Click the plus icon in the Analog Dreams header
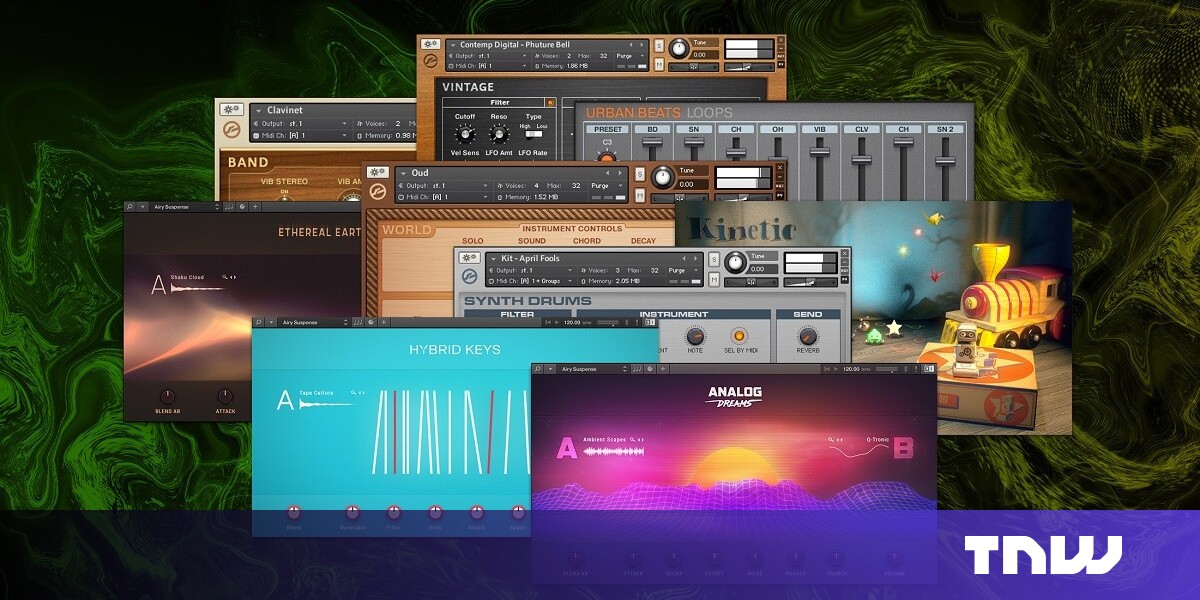The image size is (1200, 600). (662, 368)
